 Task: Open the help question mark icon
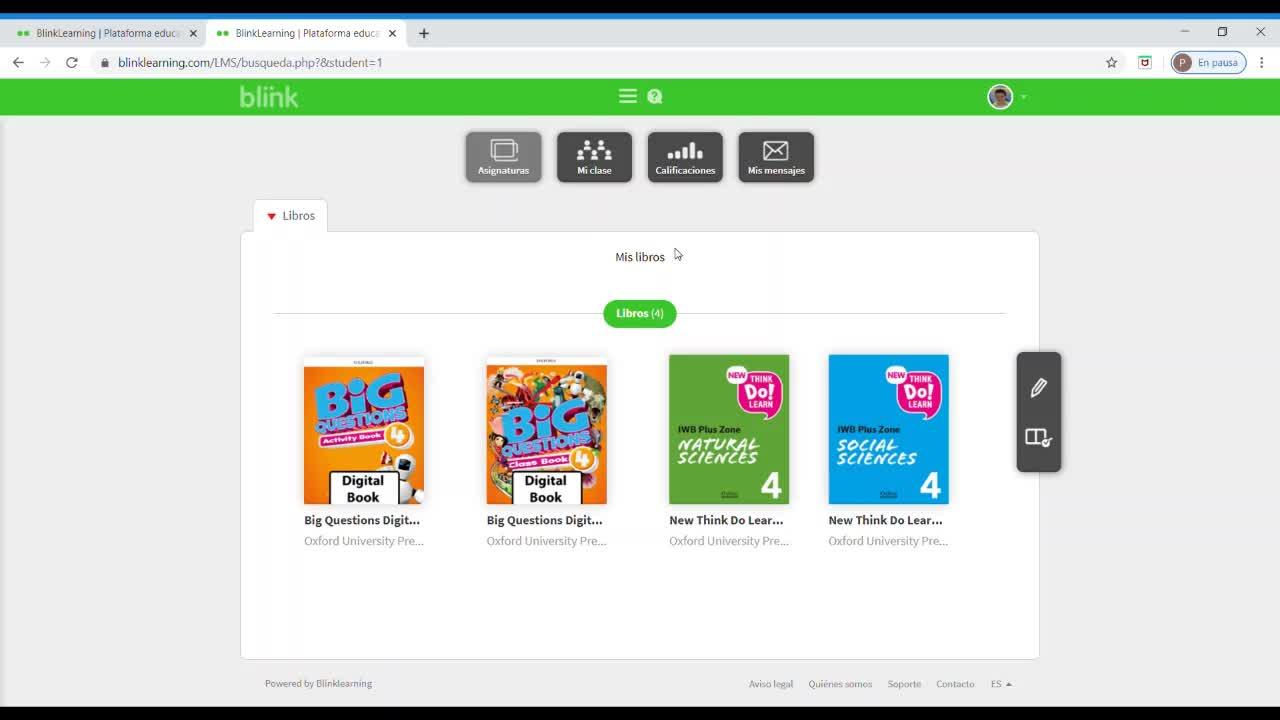655,96
